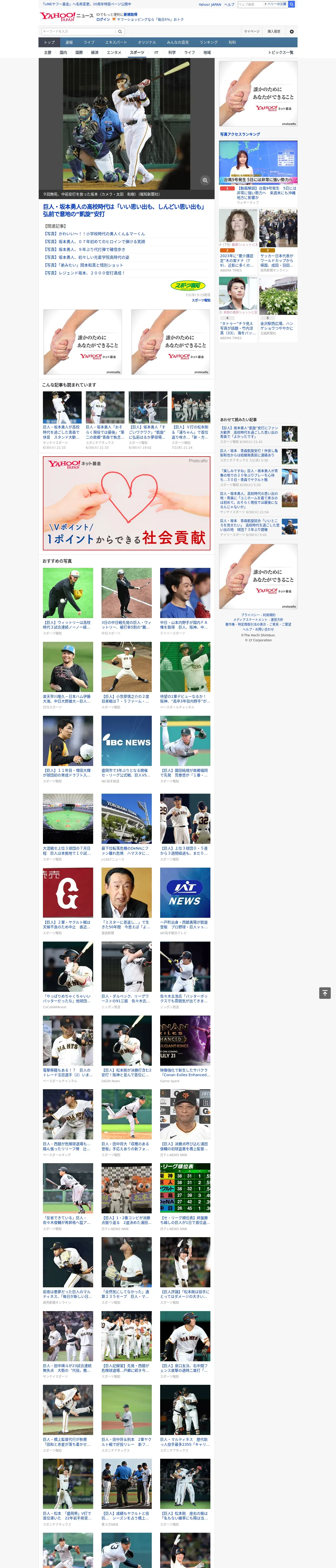Click the blue web search magnifier button
The height and width of the screenshot is (1568, 336).
tap(292, 4)
